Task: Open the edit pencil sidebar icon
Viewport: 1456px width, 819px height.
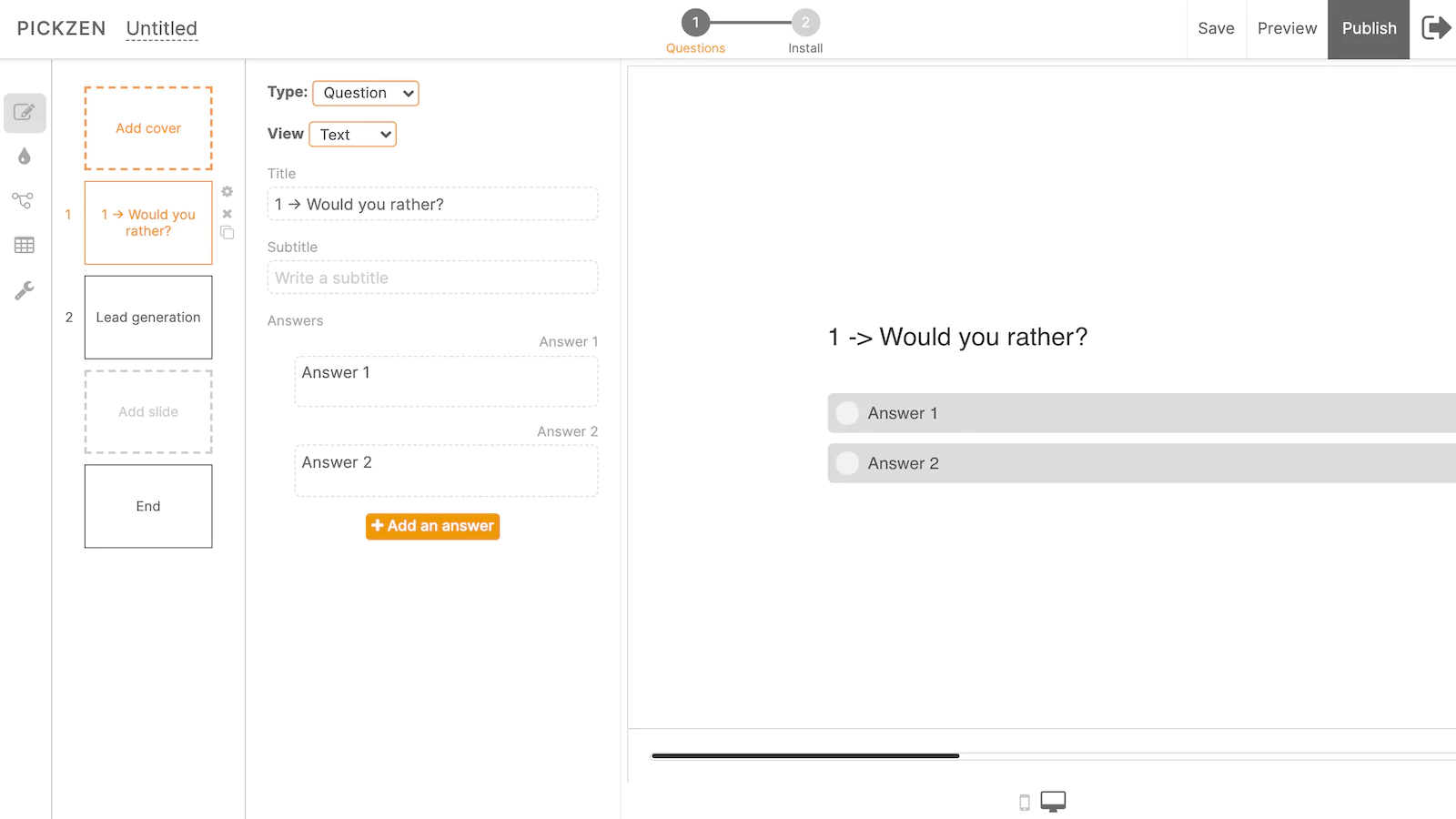Action: [25, 113]
